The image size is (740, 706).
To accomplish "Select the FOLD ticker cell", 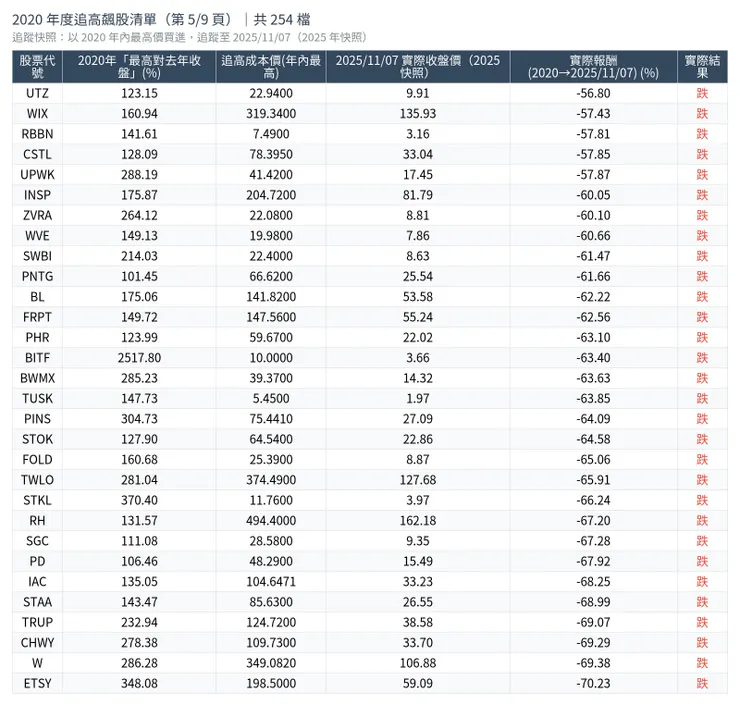I will point(37,459).
